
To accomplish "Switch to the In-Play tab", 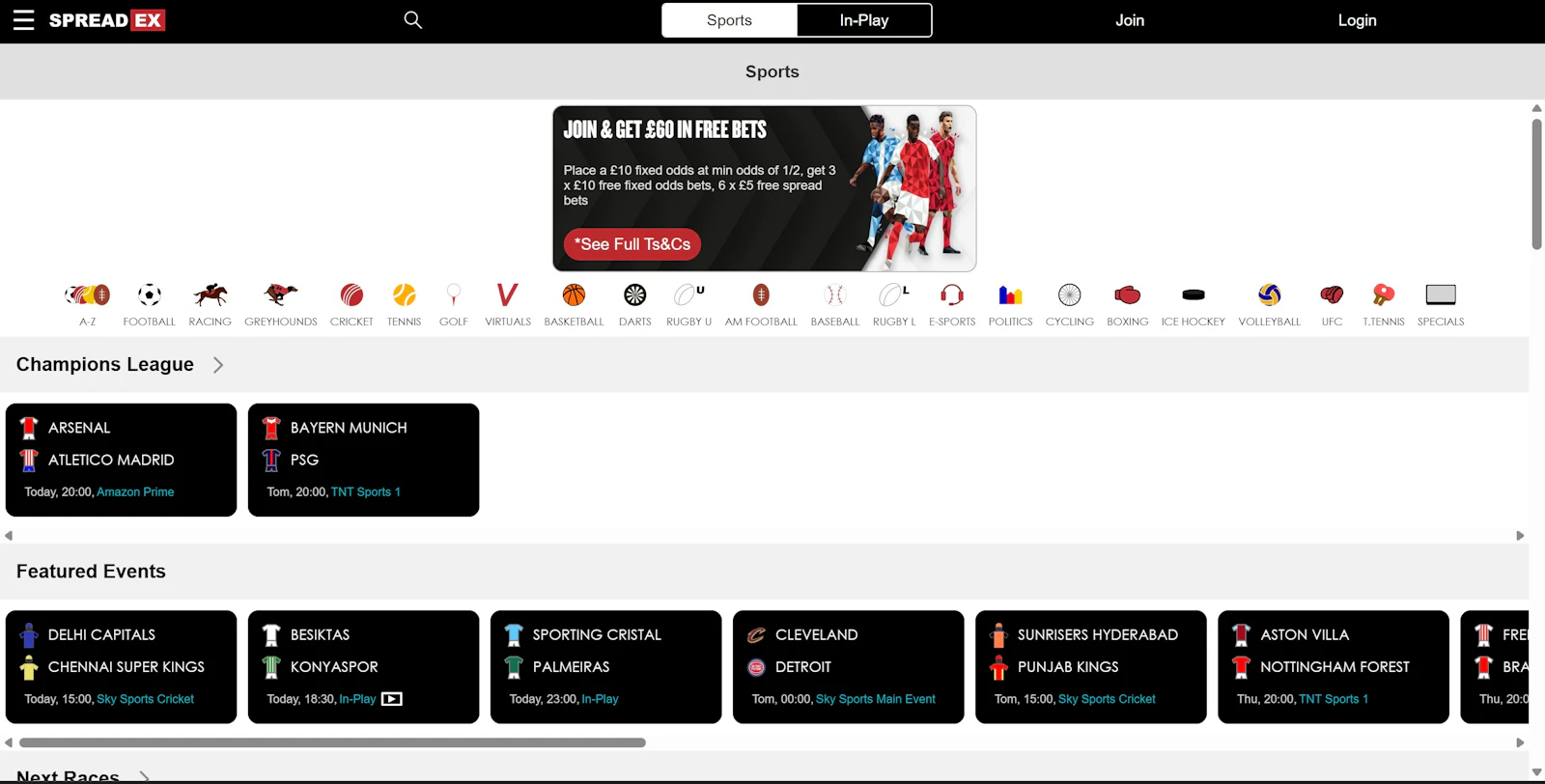I will [864, 20].
